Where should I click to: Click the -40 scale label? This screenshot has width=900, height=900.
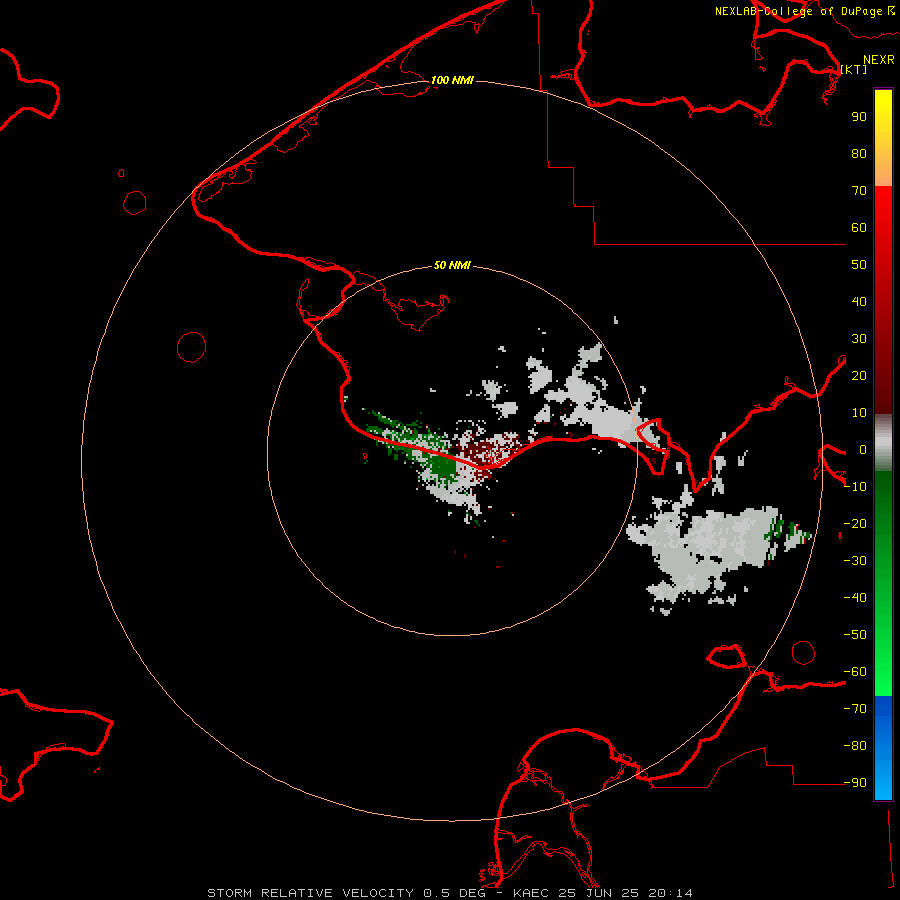pyautogui.click(x=855, y=598)
